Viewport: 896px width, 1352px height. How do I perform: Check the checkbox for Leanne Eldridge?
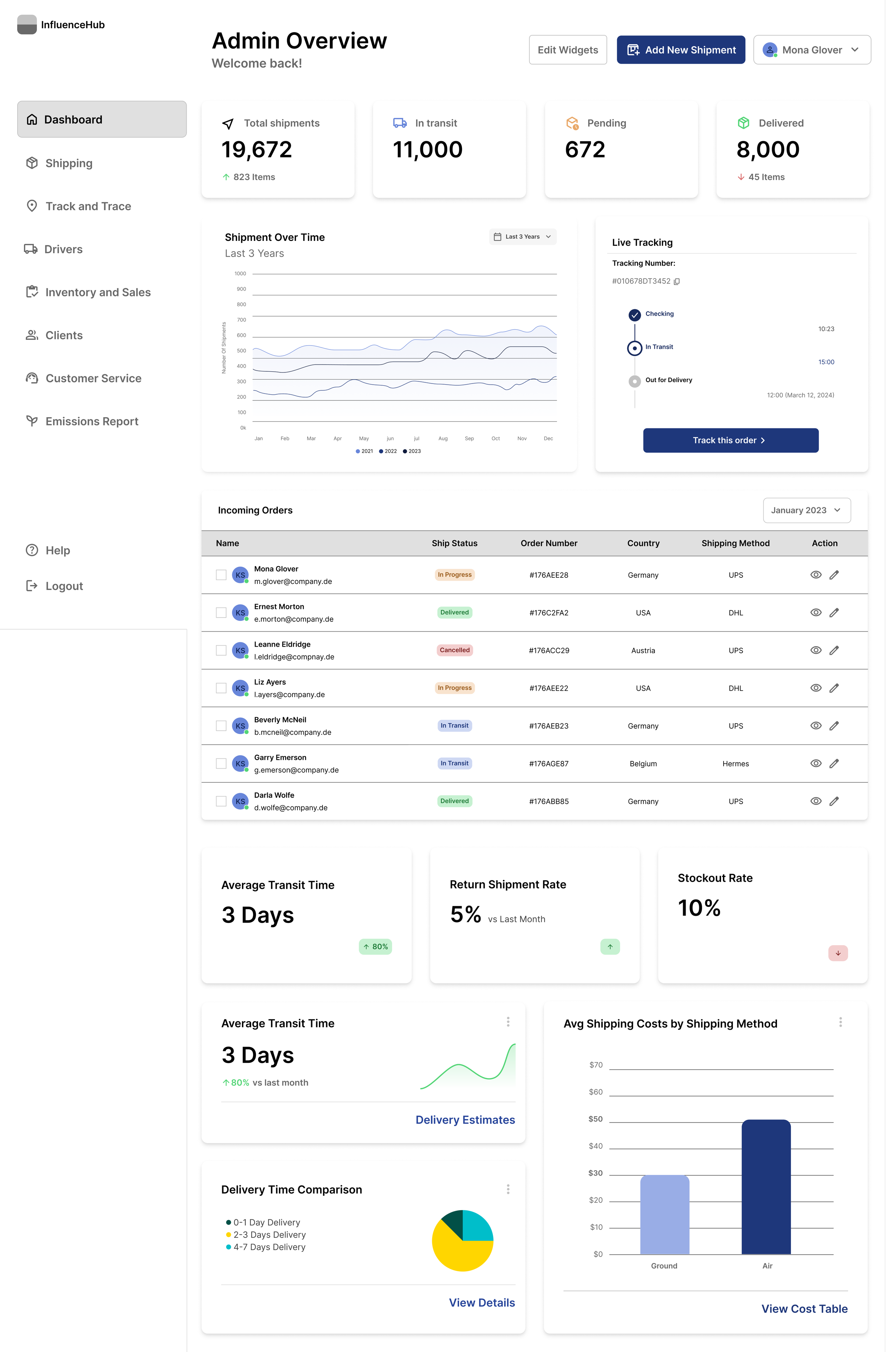221,650
